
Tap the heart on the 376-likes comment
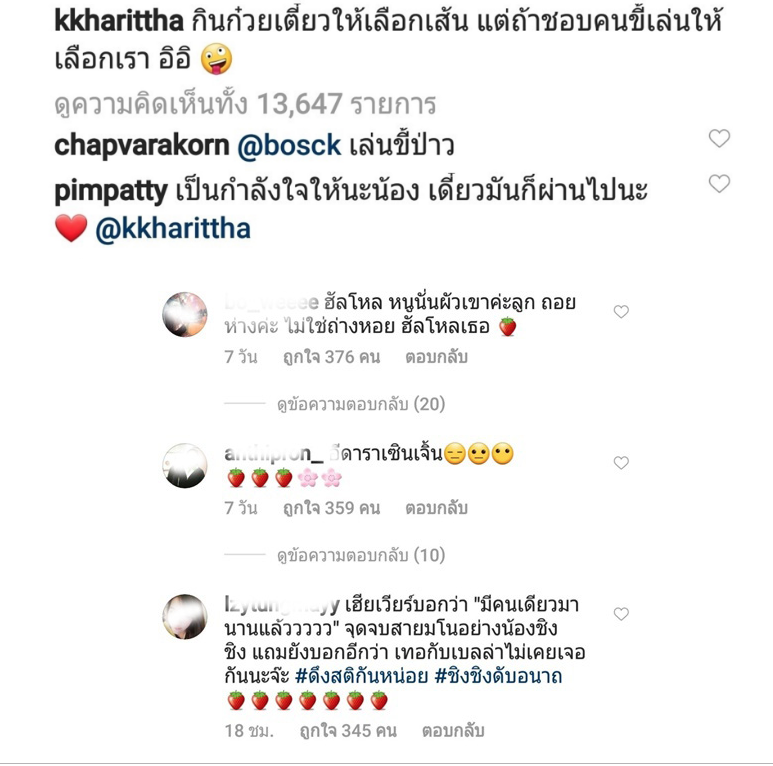click(621, 312)
